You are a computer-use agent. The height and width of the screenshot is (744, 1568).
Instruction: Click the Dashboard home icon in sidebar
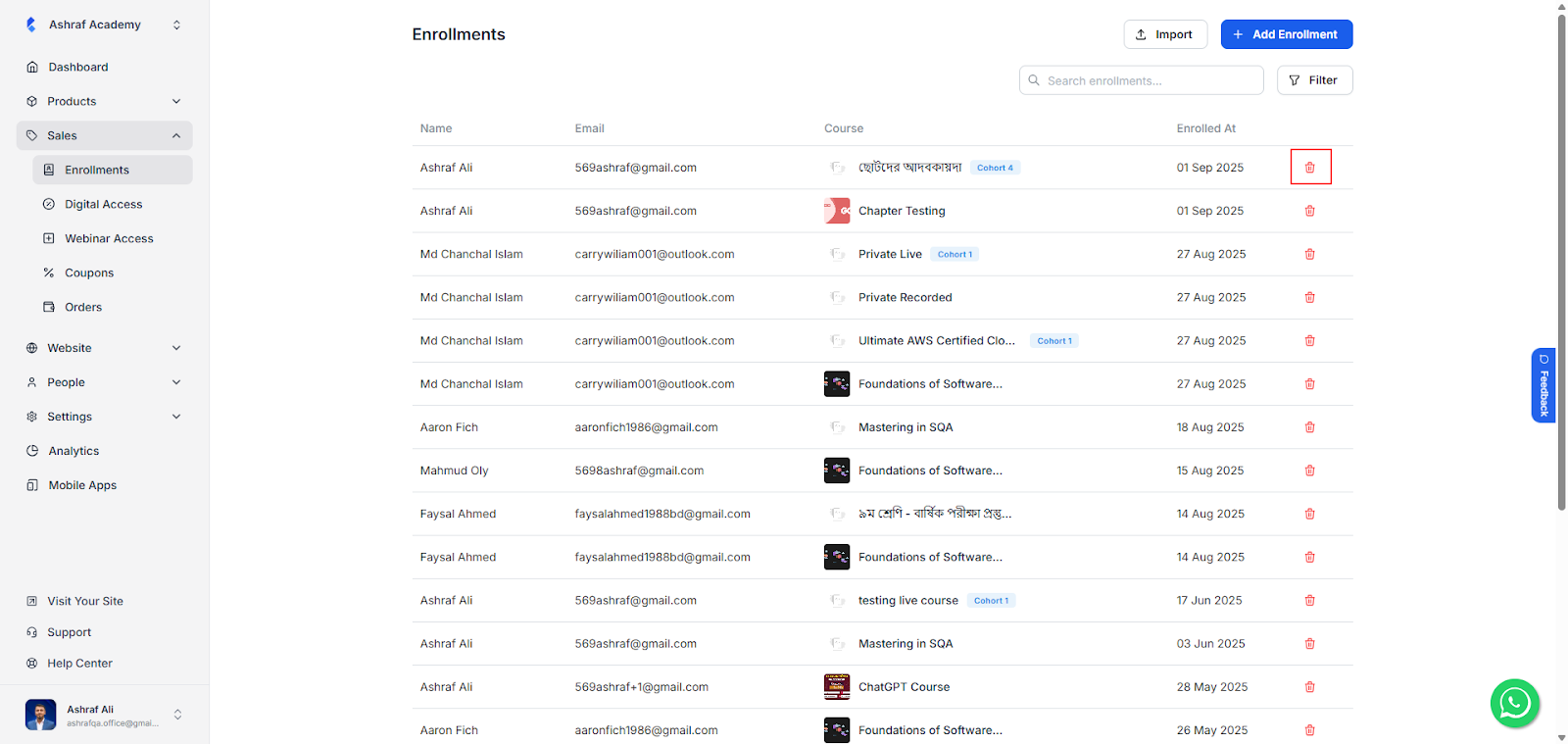point(32,67)
